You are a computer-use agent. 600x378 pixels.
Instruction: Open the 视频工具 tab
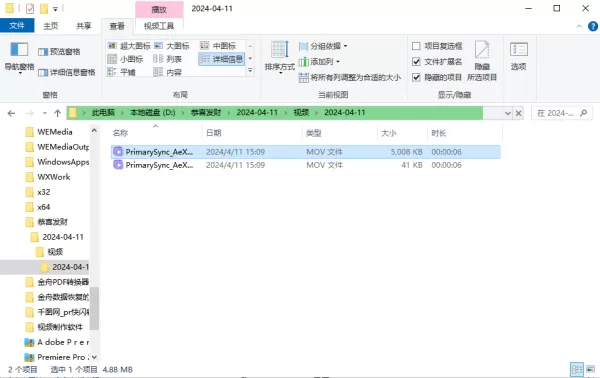159,26
